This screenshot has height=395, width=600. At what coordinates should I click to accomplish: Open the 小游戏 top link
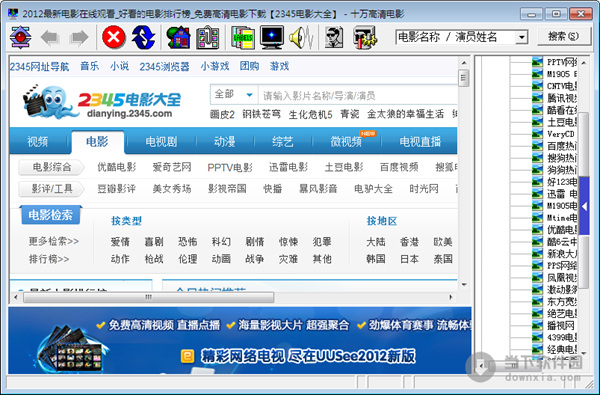(x=215, y=66)
